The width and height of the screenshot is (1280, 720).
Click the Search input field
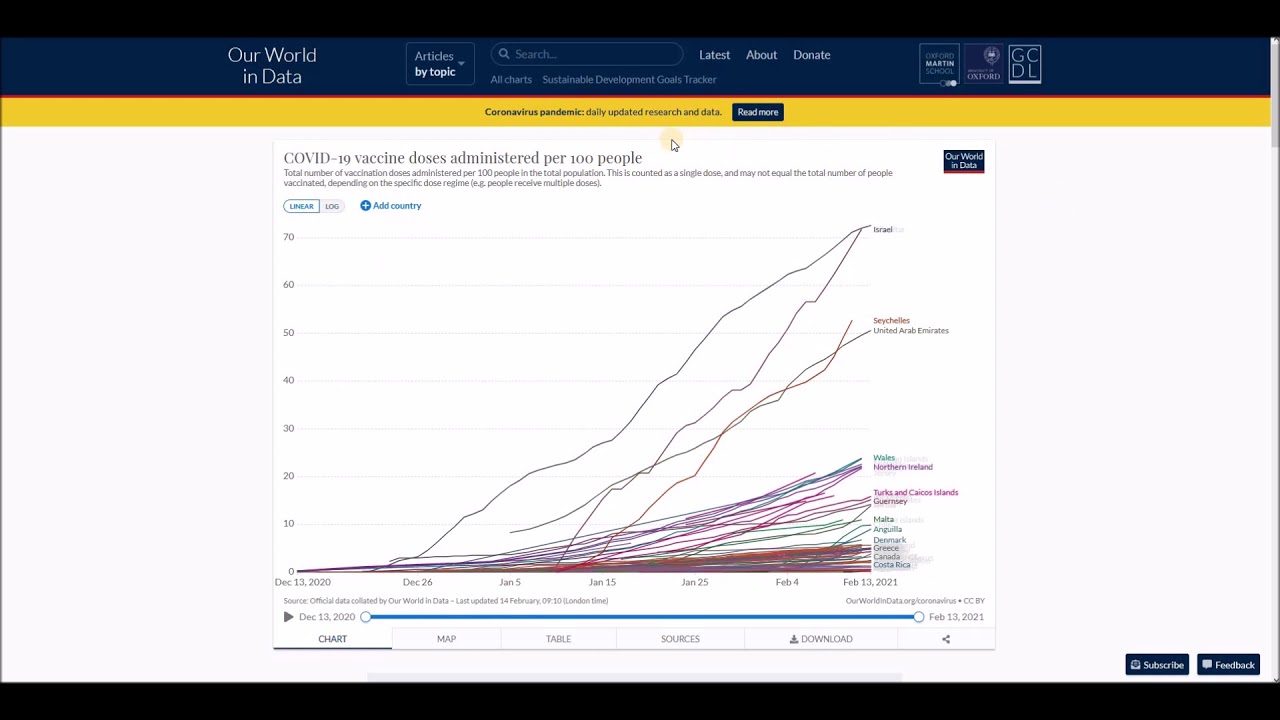(595, 54)
